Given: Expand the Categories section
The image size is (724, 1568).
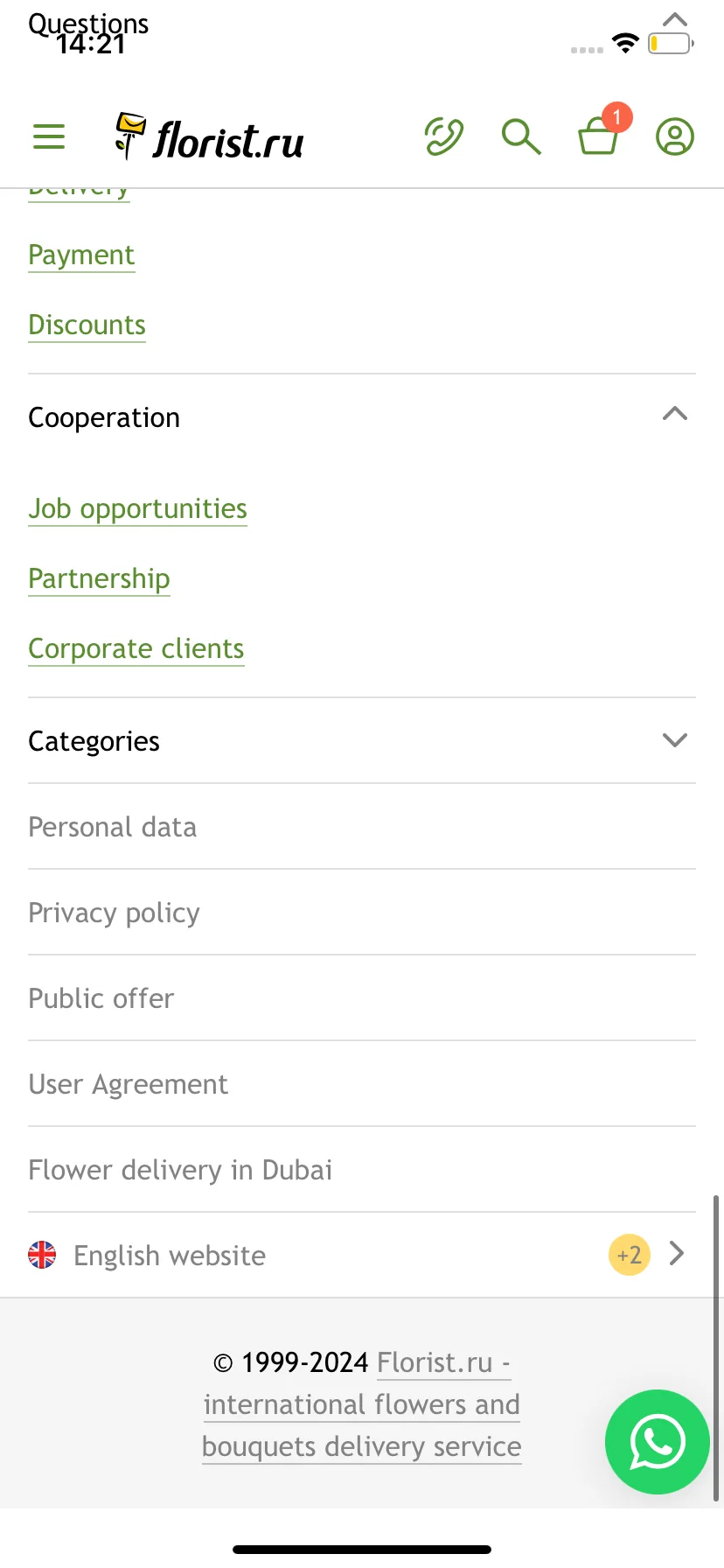Looking at the screenshot, I should click(x=675, y=740).
